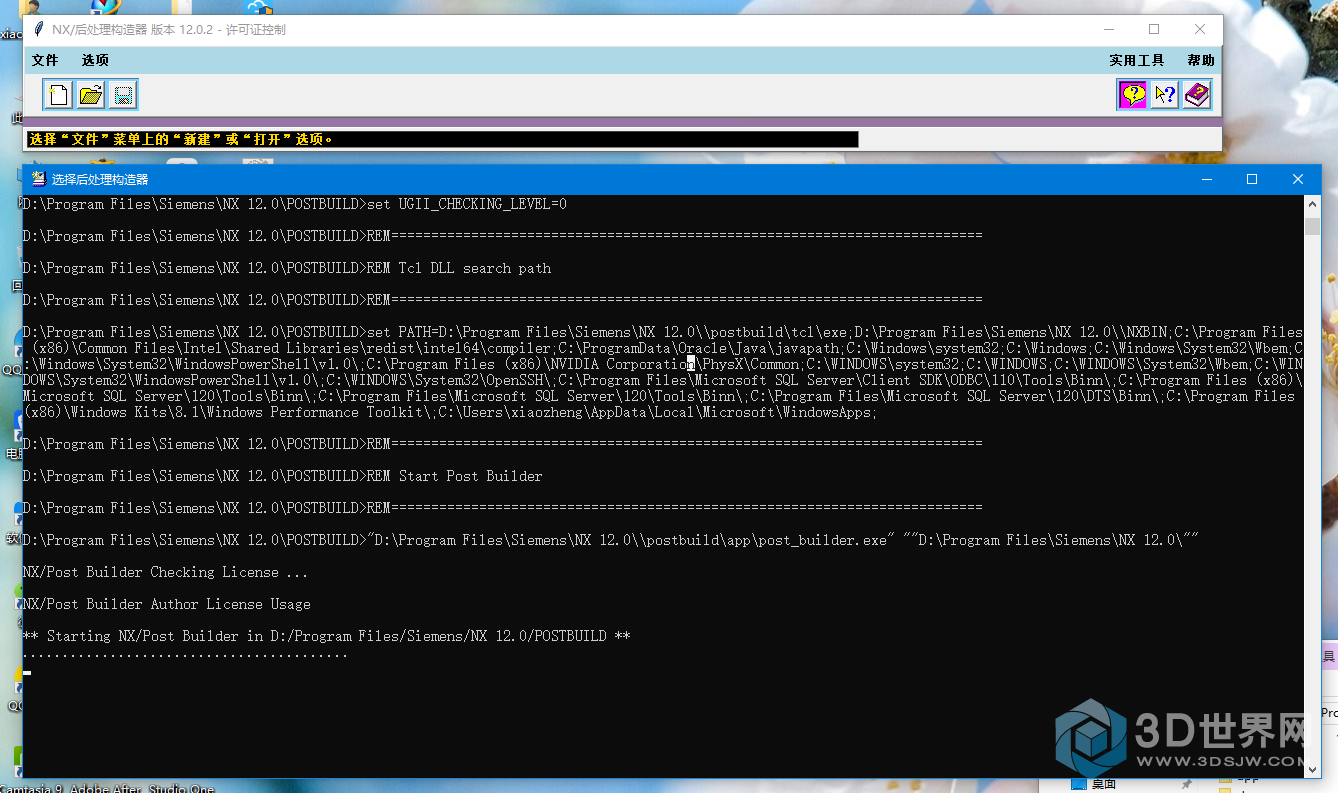The image size is (1338, 793).
Task: Open the 帮助 menu
Action: point(1201,60)
